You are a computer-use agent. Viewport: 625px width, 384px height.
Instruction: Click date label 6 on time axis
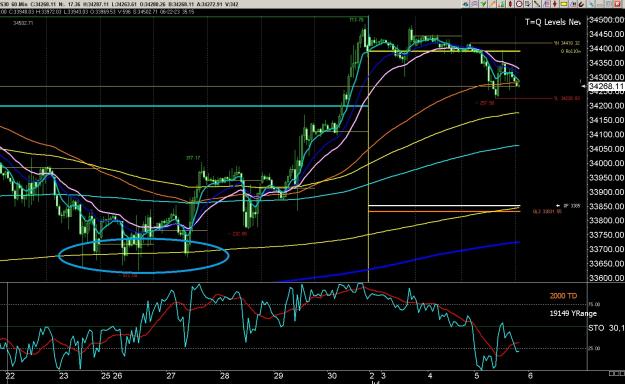530,376
